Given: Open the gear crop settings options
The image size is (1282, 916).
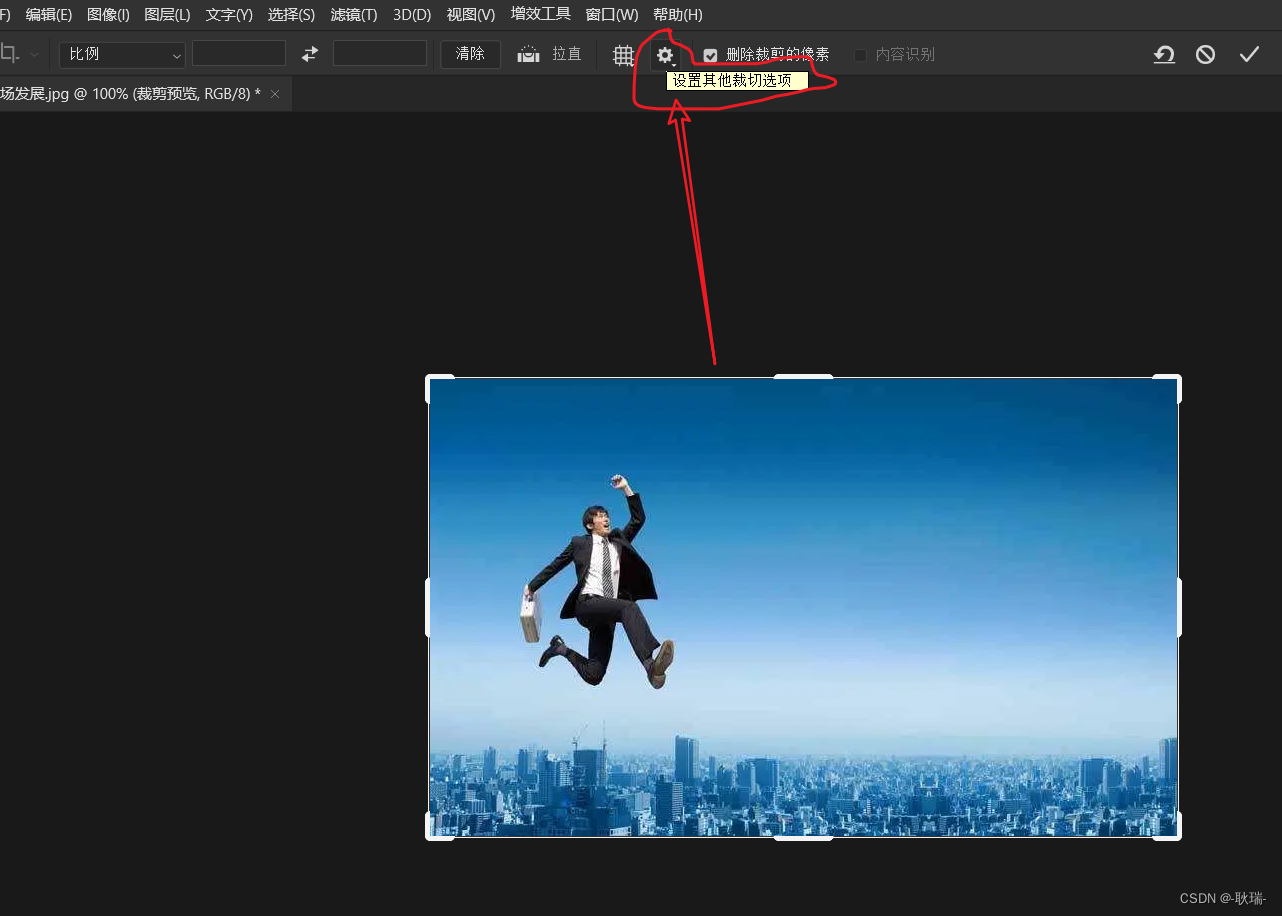Looking at the screenshot, I should (666, 55).
